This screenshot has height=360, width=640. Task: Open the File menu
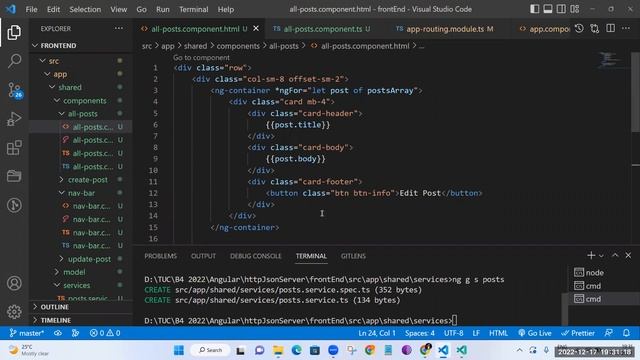click(x=31, y=9)
